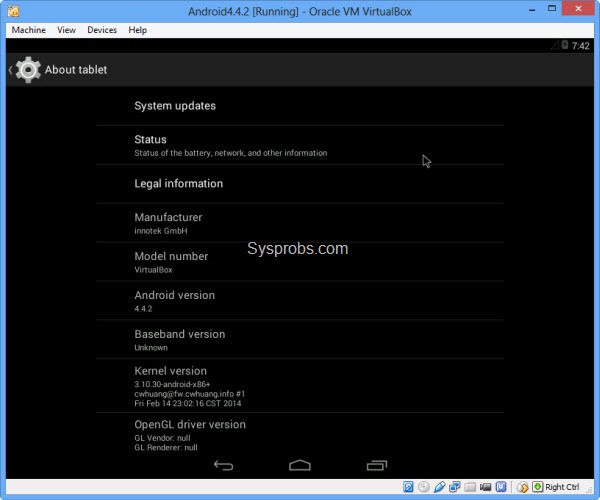Open the Status entry
Viewport: 600px width, 500px height.
[x=300, y=145]
